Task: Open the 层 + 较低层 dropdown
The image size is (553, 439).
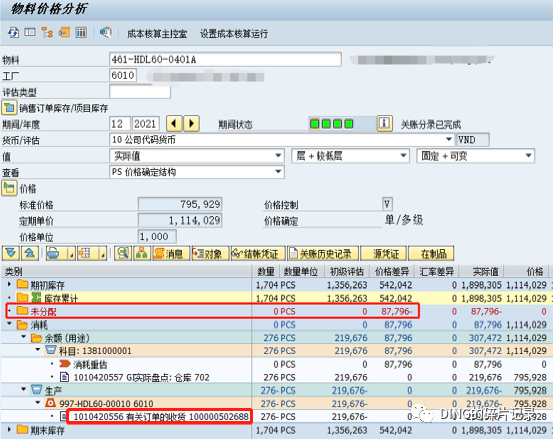Action: [x=350, y=156]
